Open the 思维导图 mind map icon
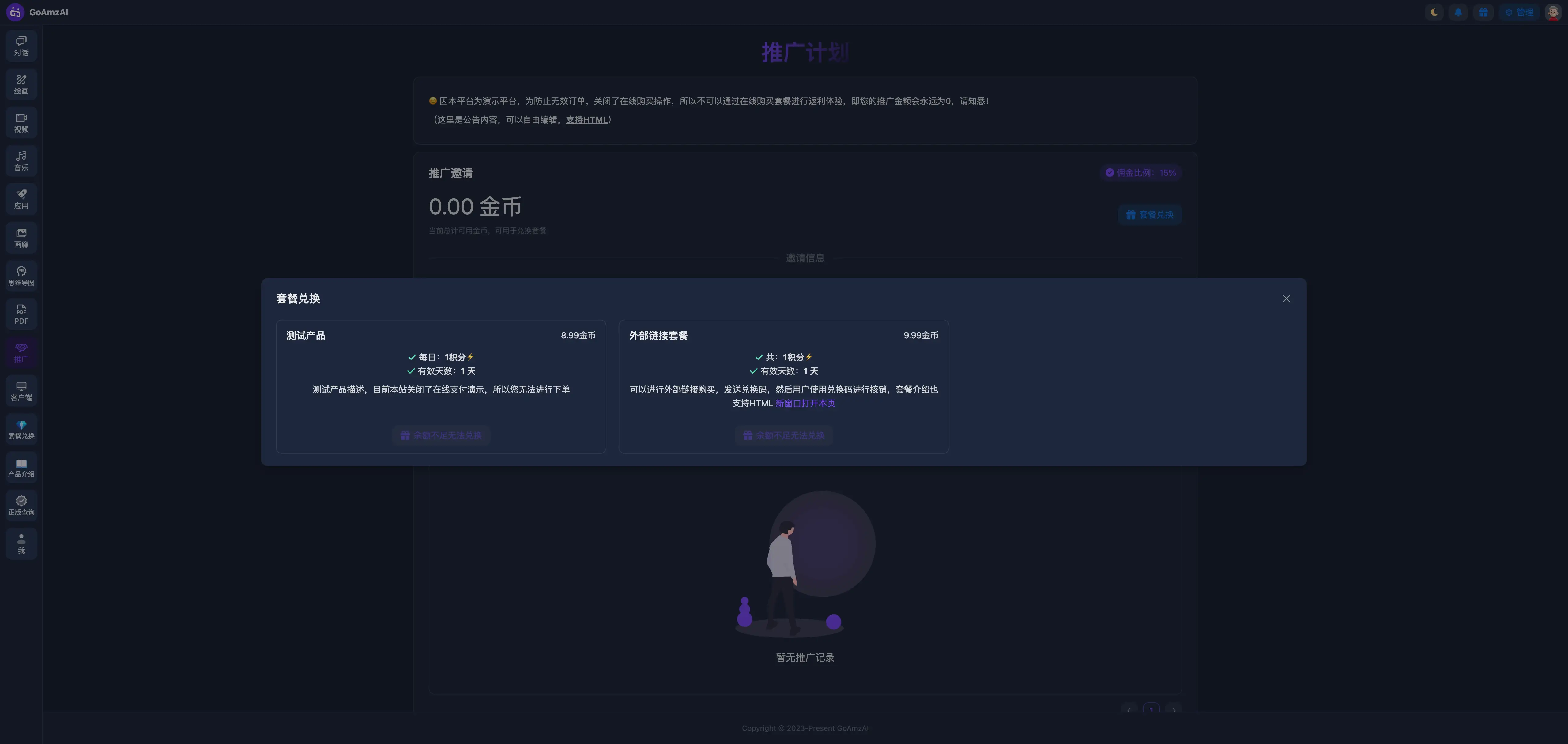The image size is (1568, 744). [21, 276]
